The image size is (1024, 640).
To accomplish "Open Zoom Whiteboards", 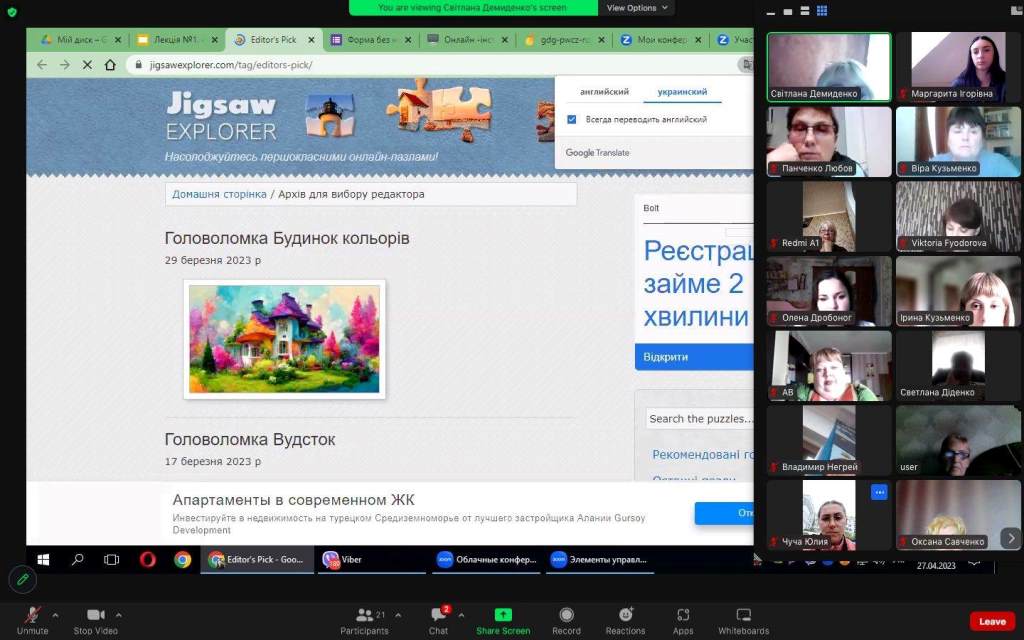I will click(x=743, y=615).
